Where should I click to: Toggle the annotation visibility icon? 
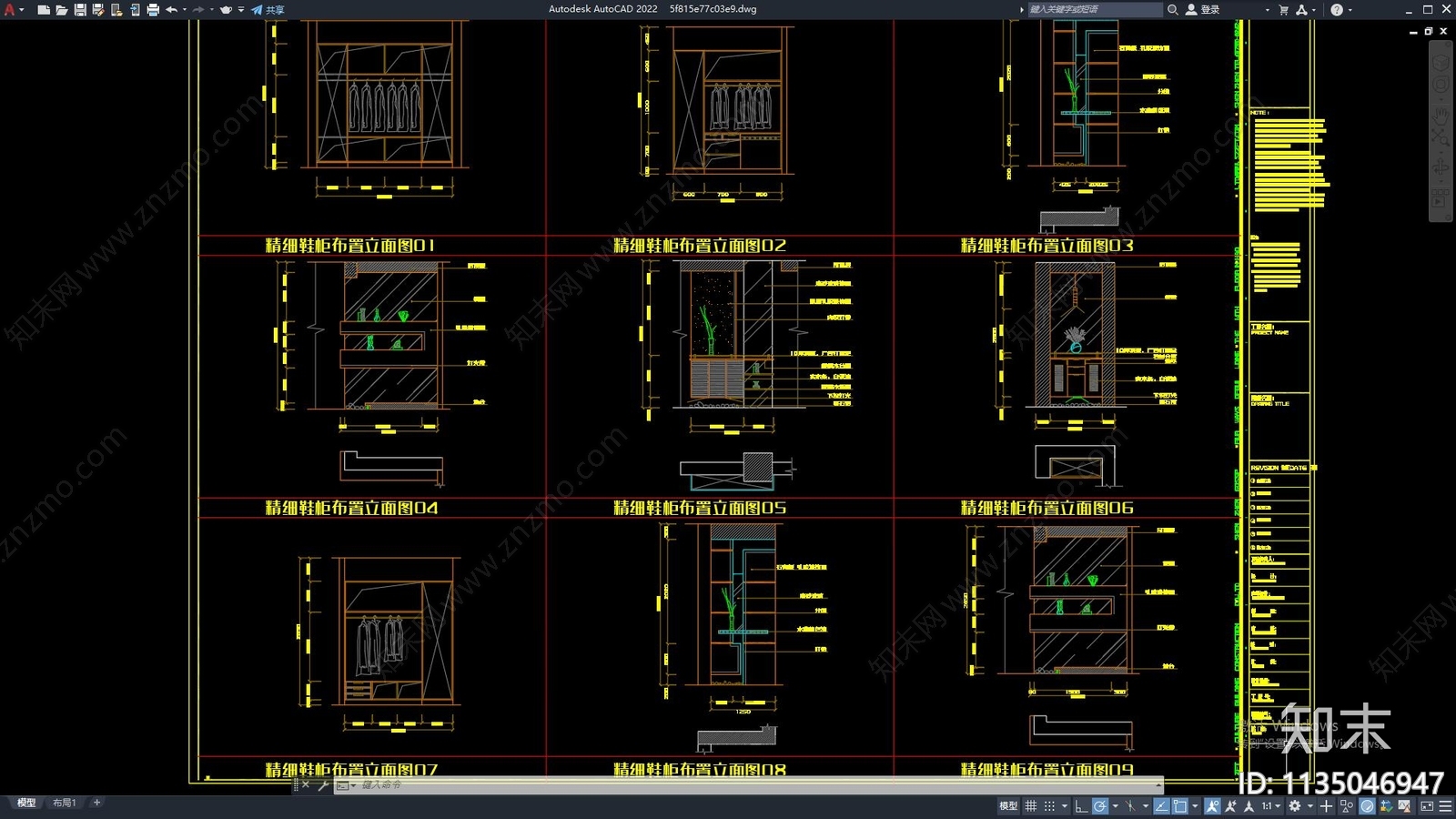1213,806
